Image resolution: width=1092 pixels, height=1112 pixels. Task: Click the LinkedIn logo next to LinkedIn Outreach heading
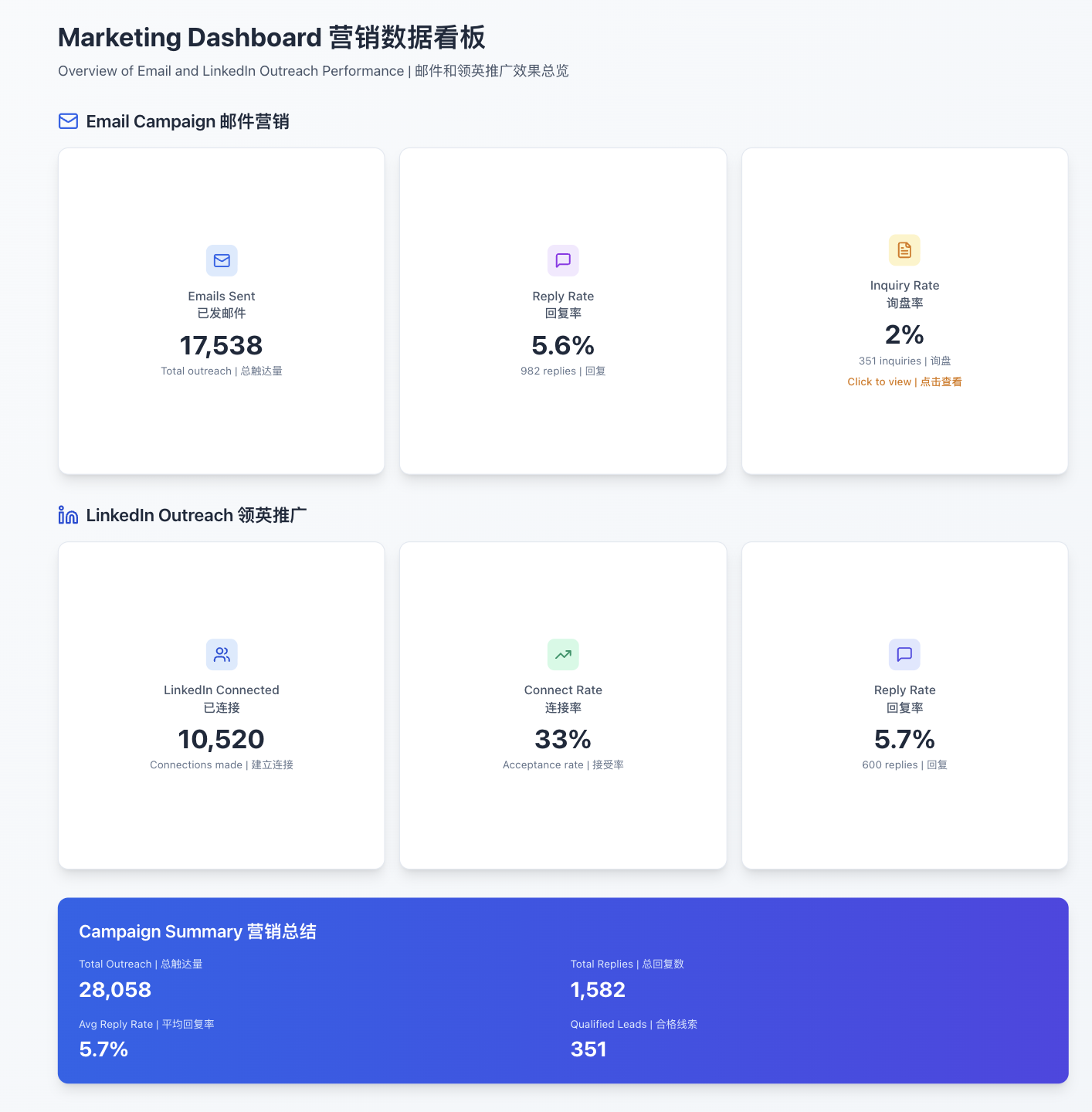pyautogui.click(x=68, y=514)
